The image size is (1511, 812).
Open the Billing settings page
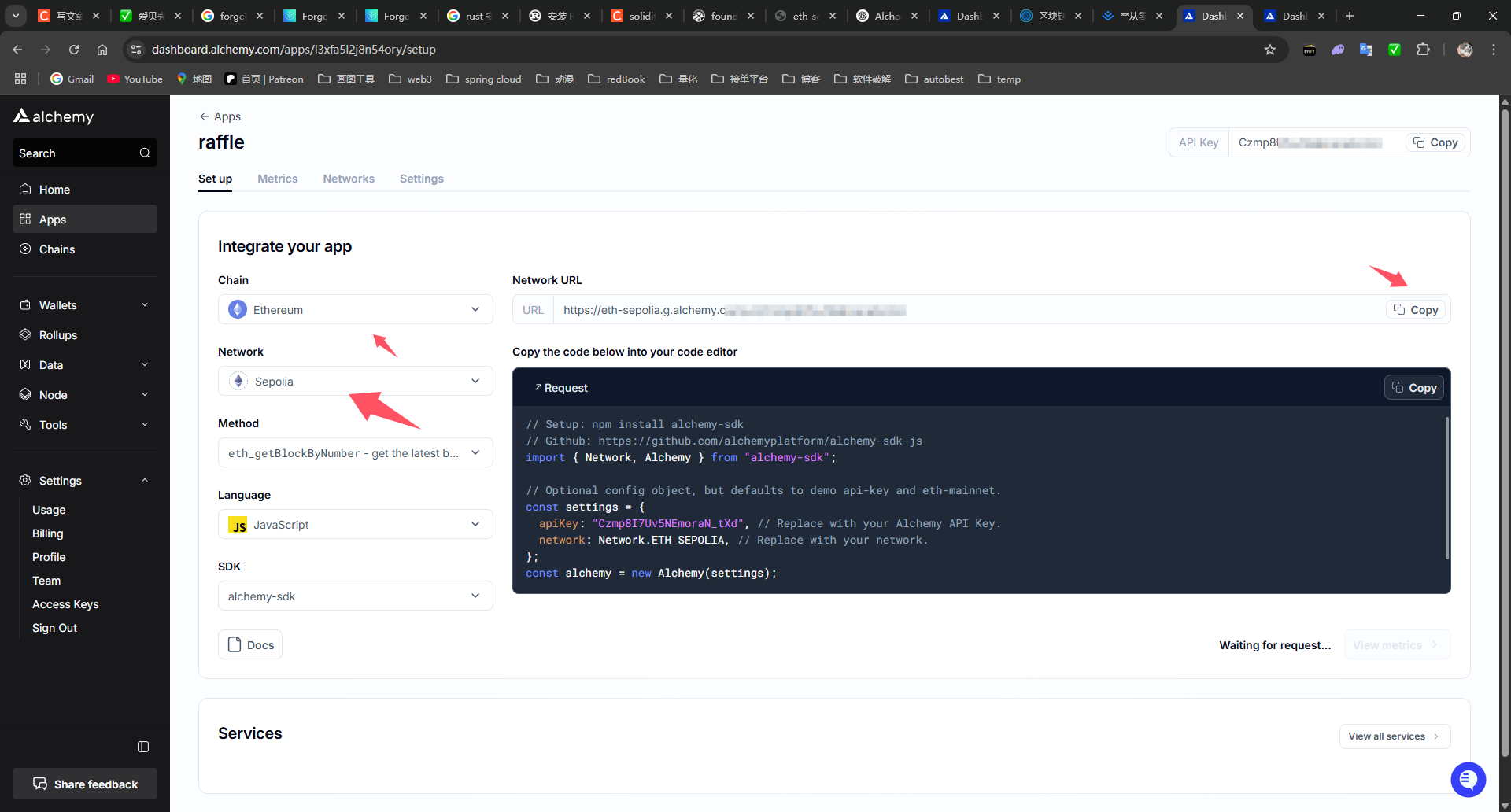point(48,533)
